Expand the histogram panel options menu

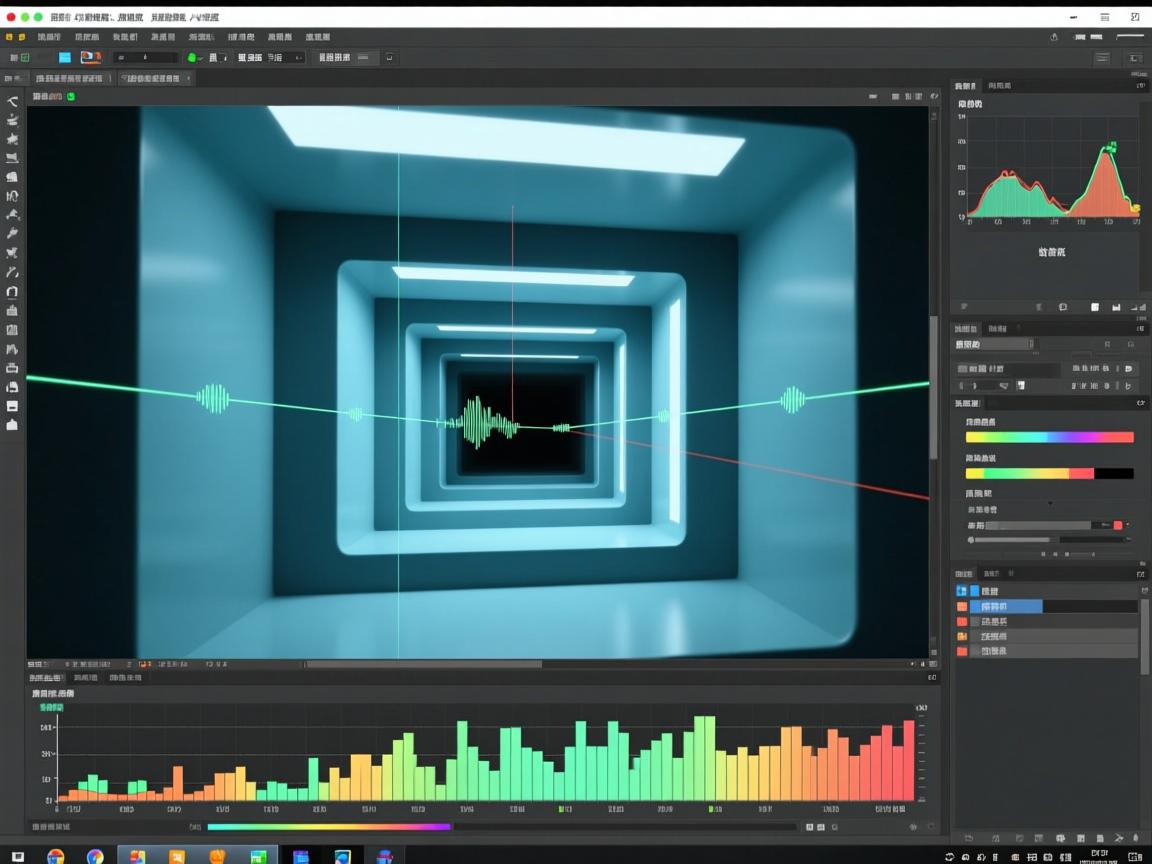click(x=1140, y=87)
